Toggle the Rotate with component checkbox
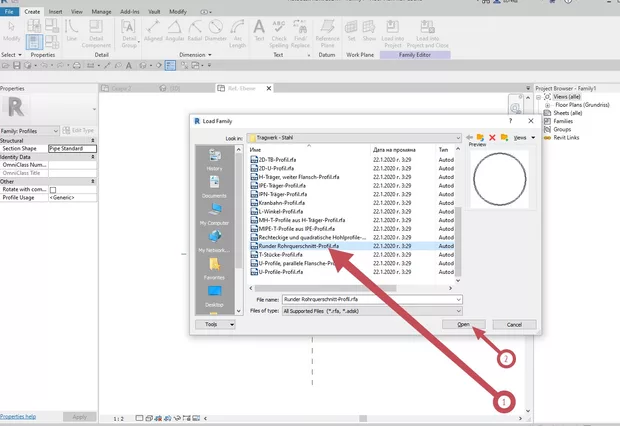The height and width of the screenshot is (426, 620). pos(53,190)
